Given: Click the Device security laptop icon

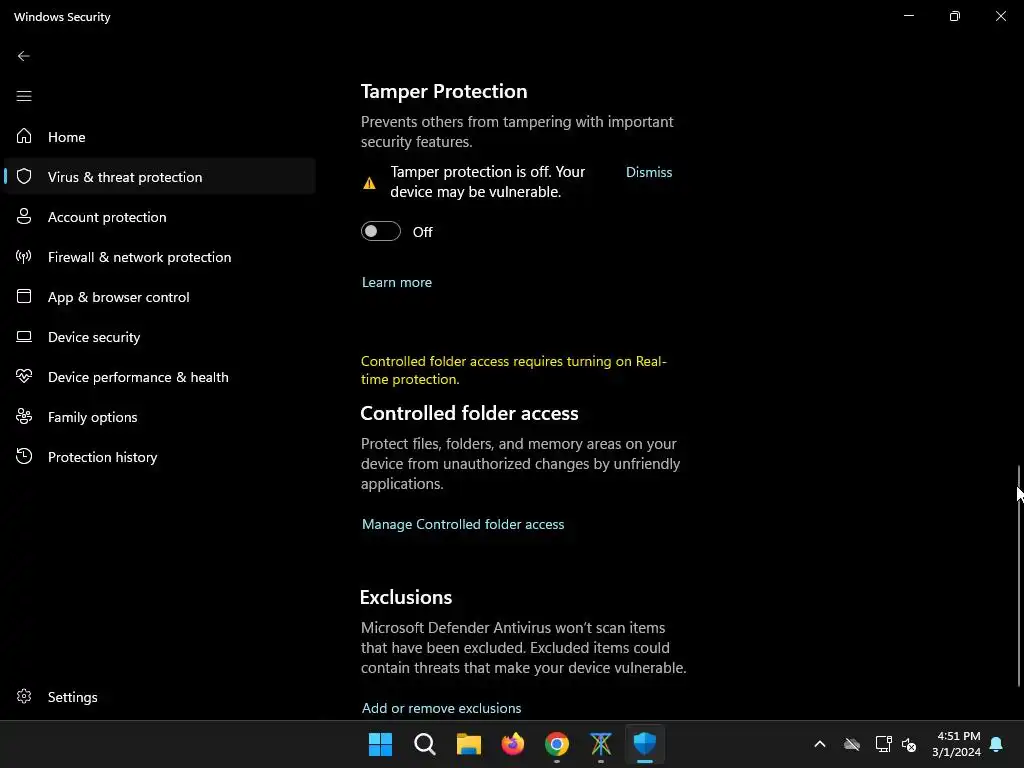Looking at the screenshot, I should [x=24, y=336].
